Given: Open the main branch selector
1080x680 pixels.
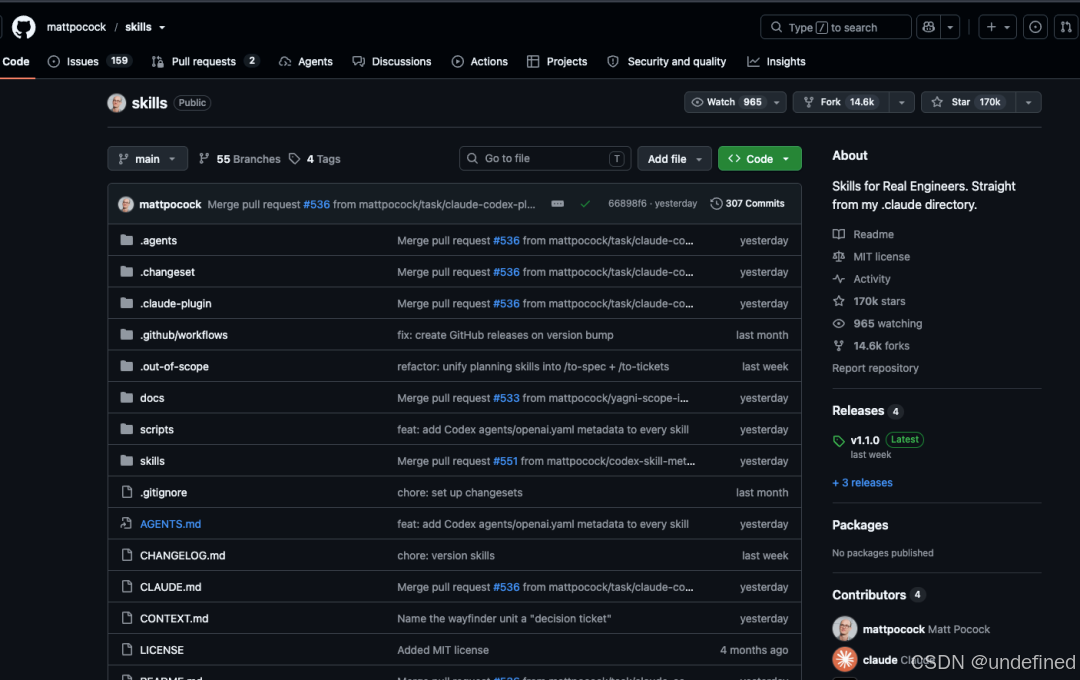Looking at the screenshot, I should (147, 158).
